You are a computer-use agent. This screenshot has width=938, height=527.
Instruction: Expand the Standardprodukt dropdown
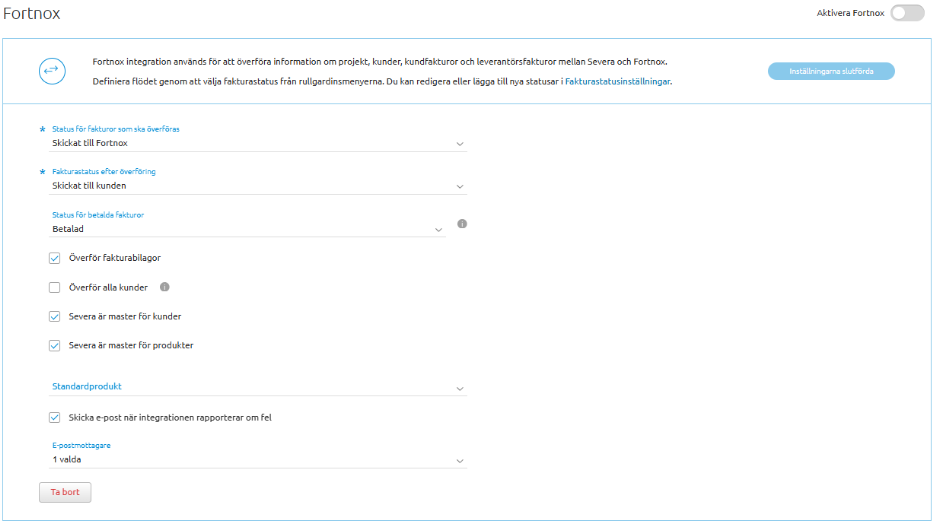click(459, 388)
